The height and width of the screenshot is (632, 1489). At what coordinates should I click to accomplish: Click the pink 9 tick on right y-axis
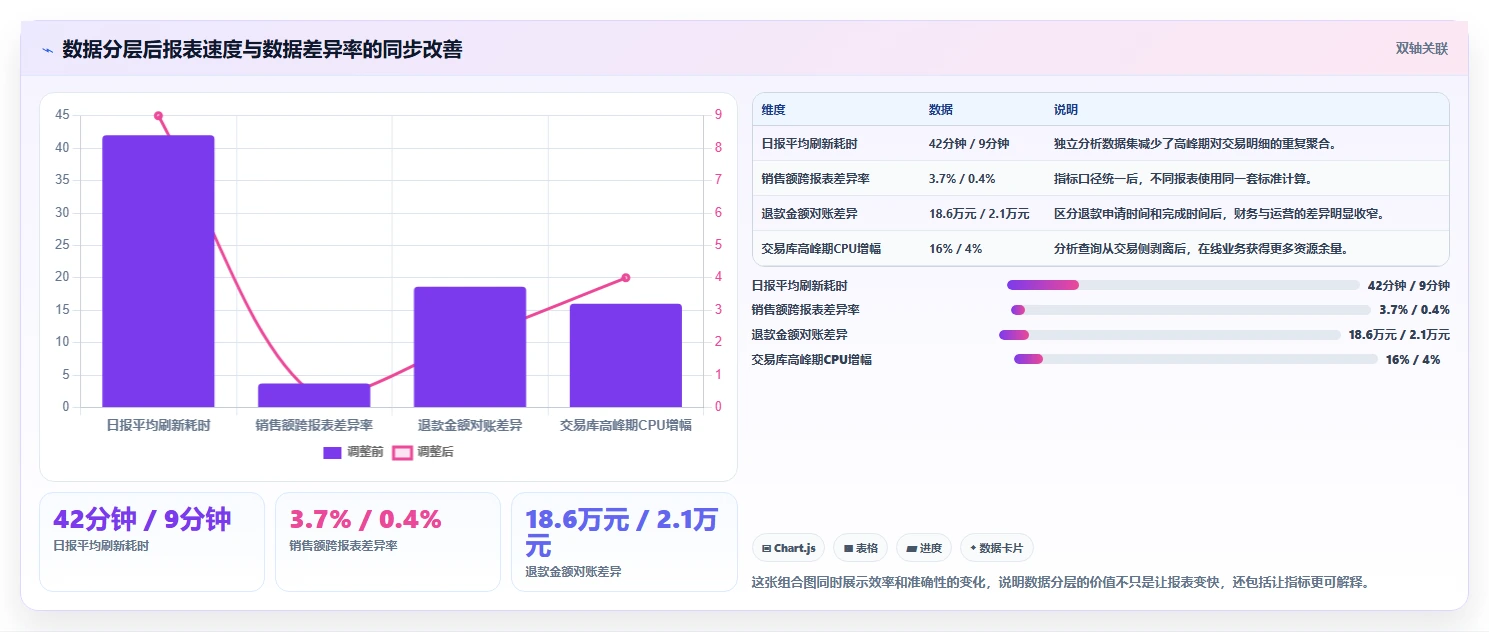click(718, 116)
